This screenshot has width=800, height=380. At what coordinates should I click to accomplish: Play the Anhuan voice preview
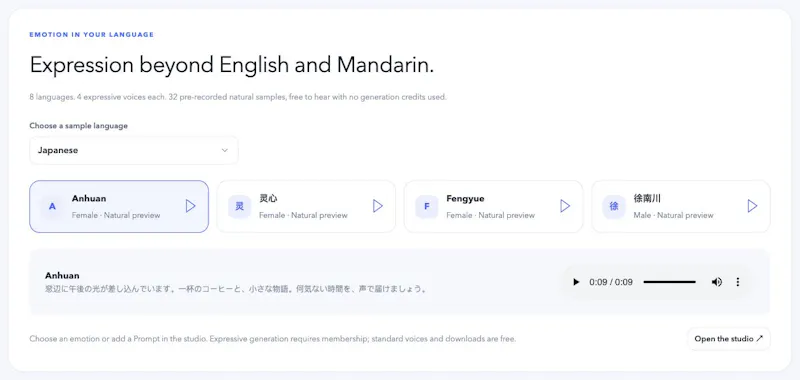tap(190, 206)
